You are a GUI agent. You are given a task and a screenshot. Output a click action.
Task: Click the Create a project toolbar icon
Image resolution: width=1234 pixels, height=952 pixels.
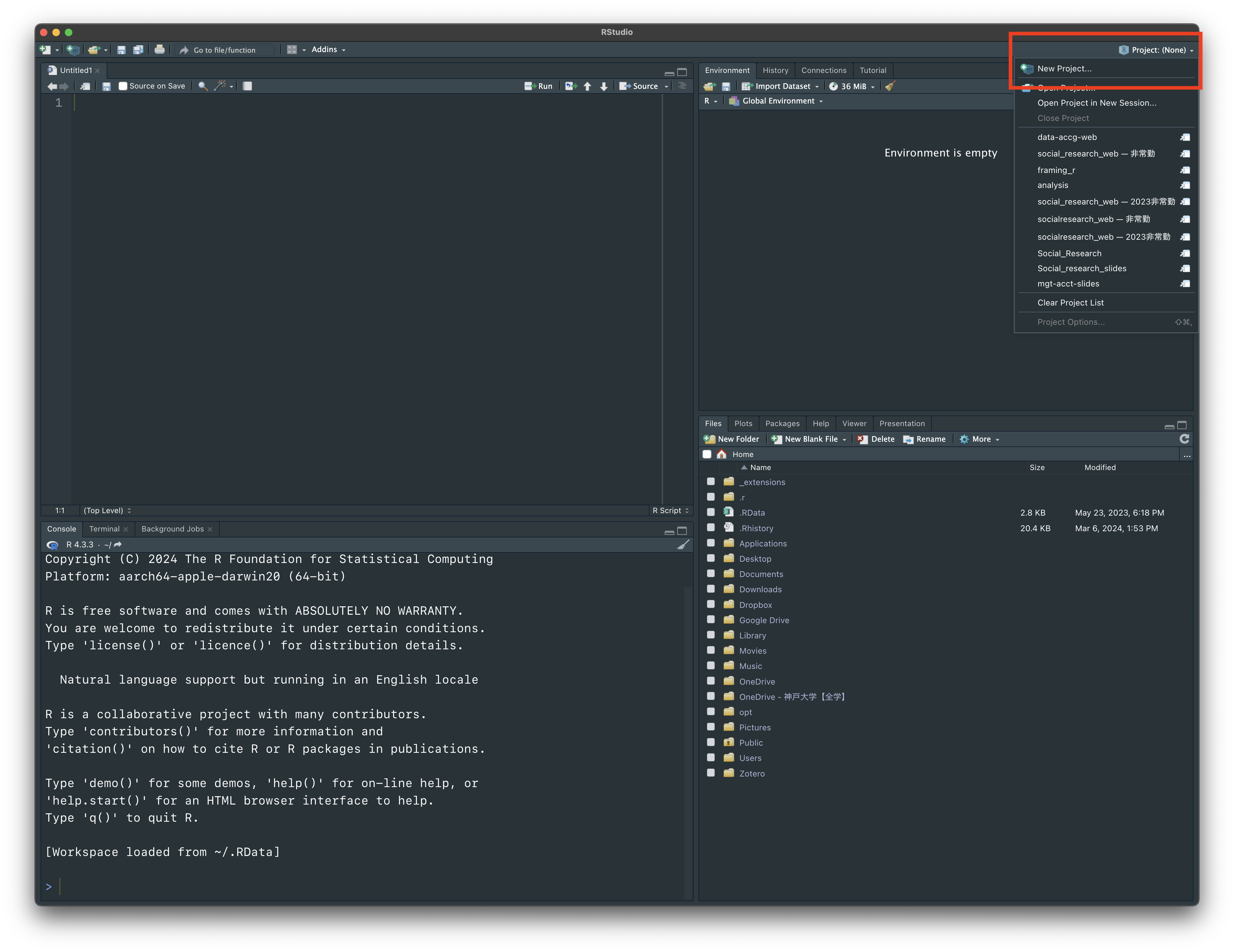coord(73,50)
